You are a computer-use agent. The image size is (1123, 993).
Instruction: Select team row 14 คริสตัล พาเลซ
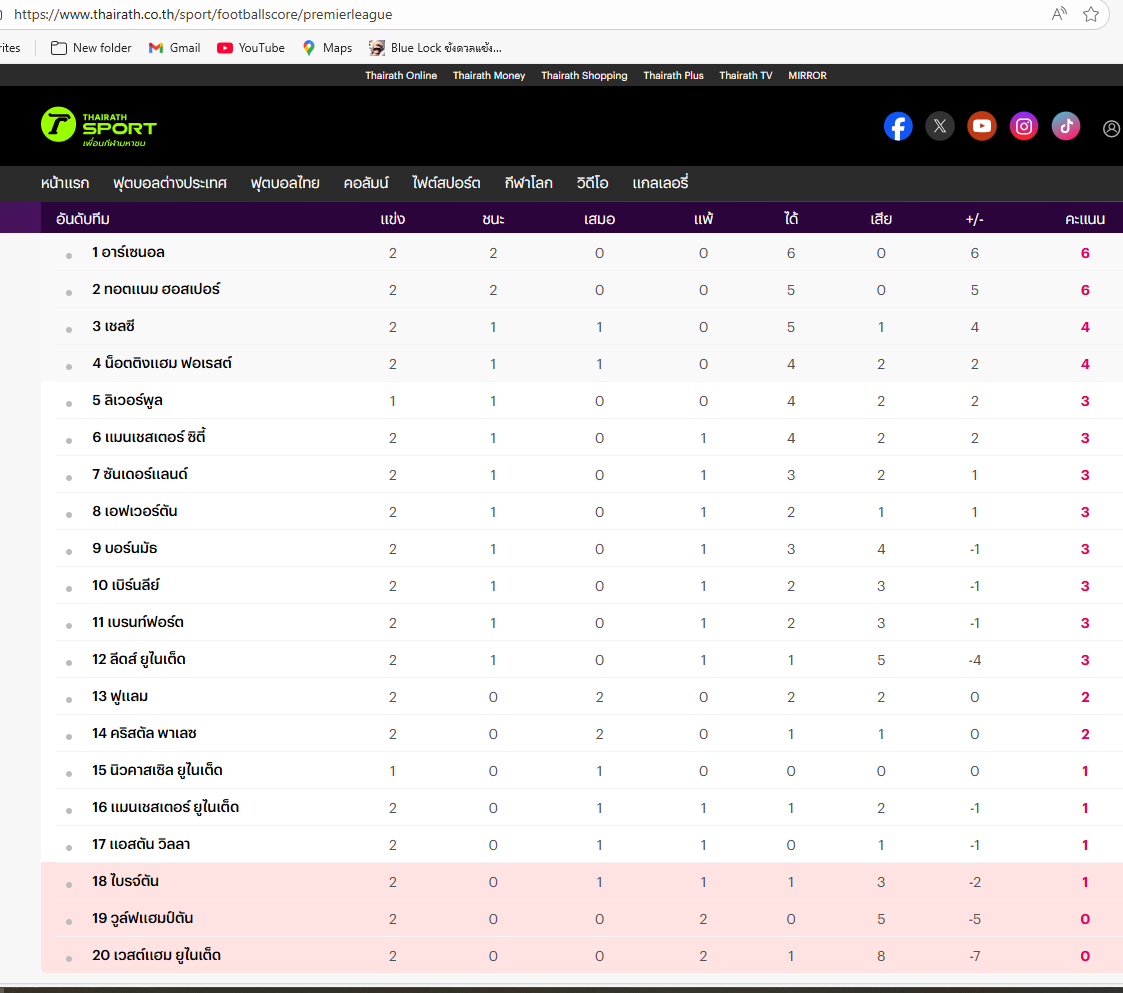point(582,734)
